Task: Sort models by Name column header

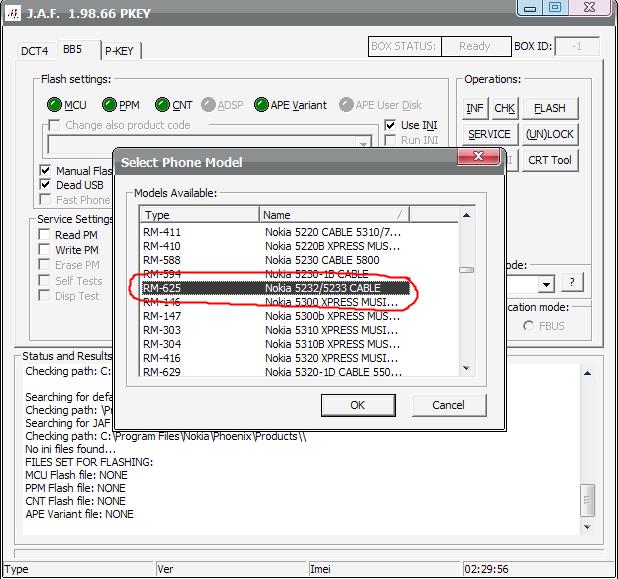Action: click(334, 215)
